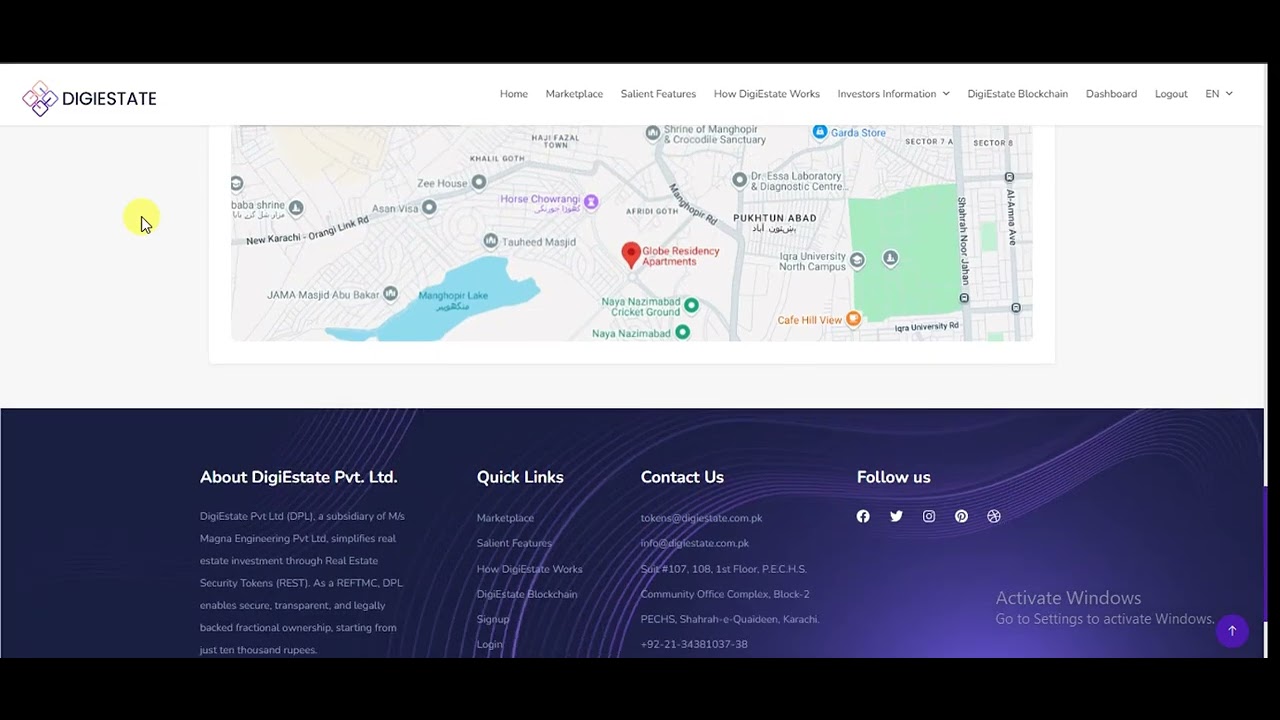Open Facebook page in Follow us
The width and height of the screenshot is (1280, 720).
[863, 516]
